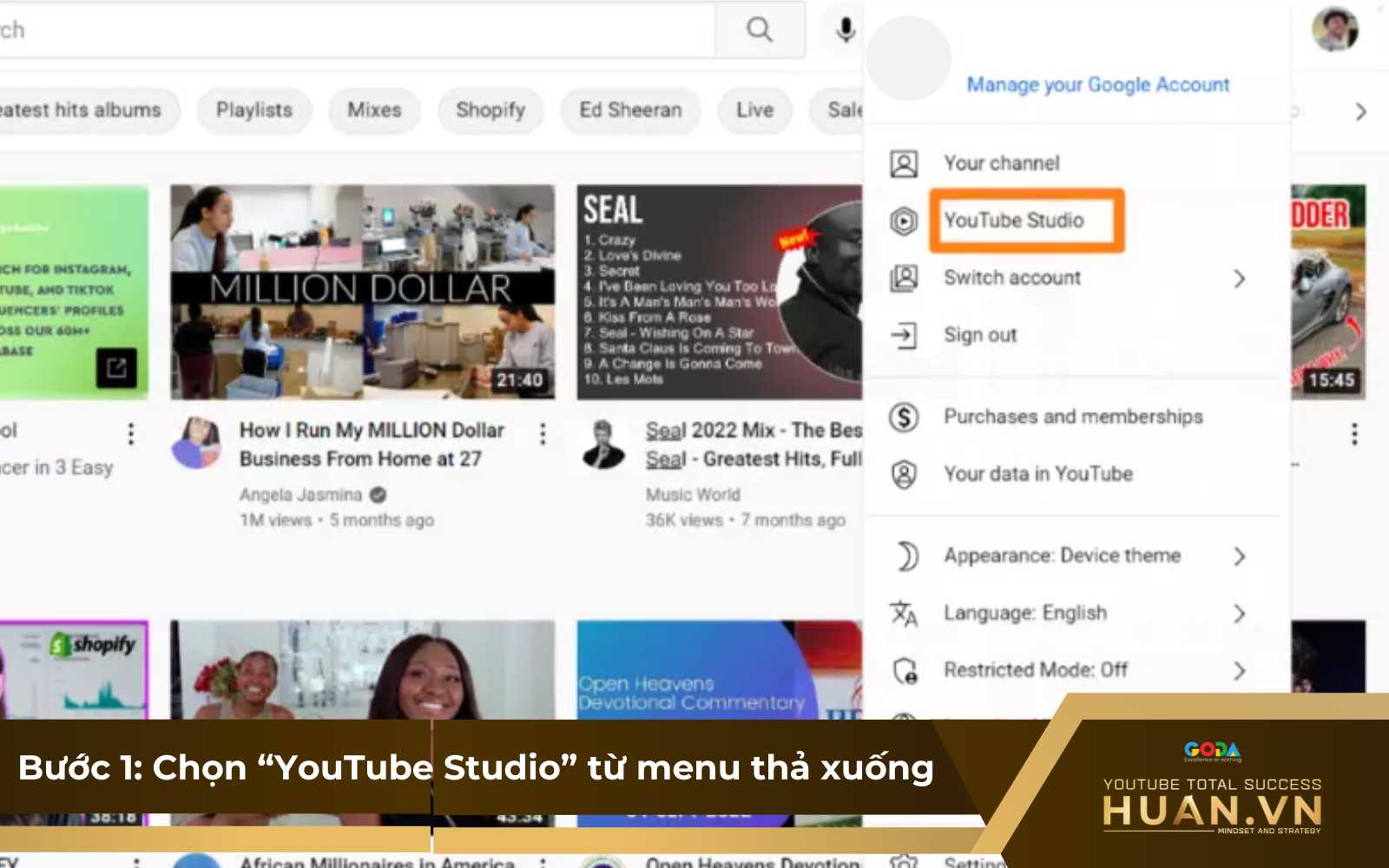Image resolution: width=1389 pixels, height=868 pixels.
Task: Open the 15:45 car video thumbnail
Action: (1328, 292)
